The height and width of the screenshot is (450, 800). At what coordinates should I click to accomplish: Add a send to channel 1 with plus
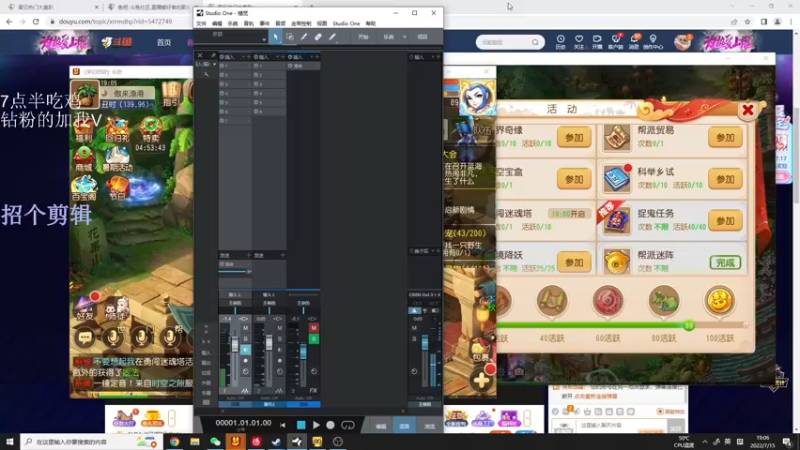248,255
